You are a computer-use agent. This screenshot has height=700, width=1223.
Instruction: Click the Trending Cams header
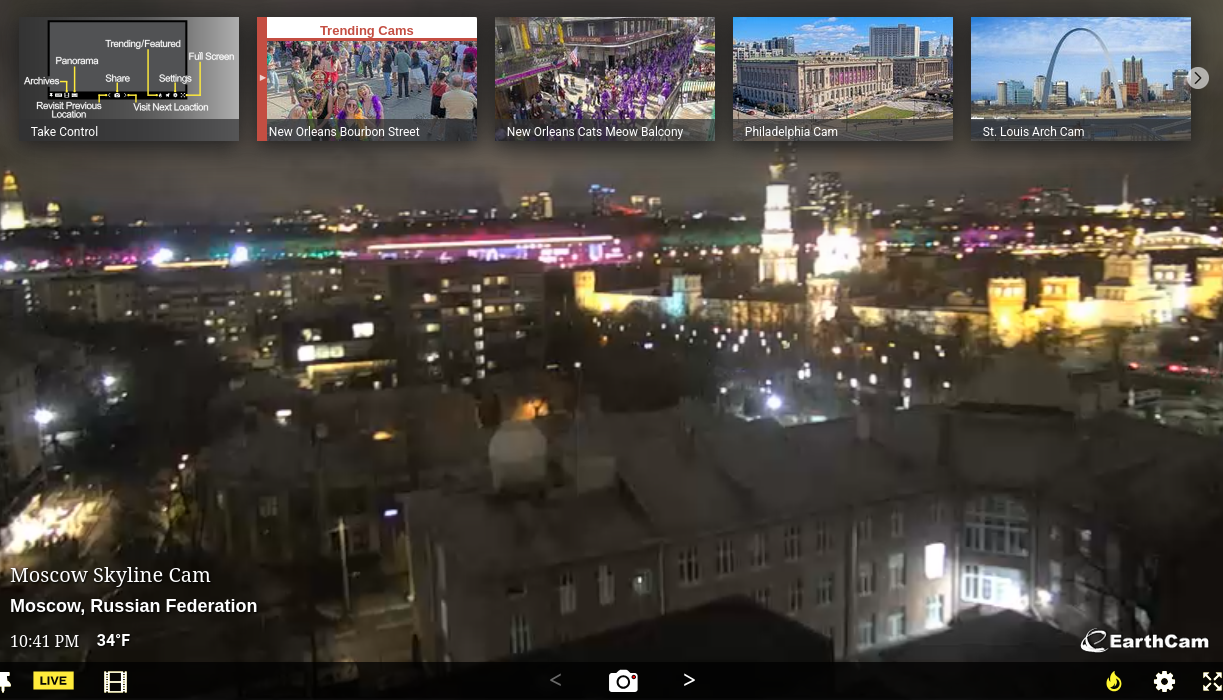[367, 30]
